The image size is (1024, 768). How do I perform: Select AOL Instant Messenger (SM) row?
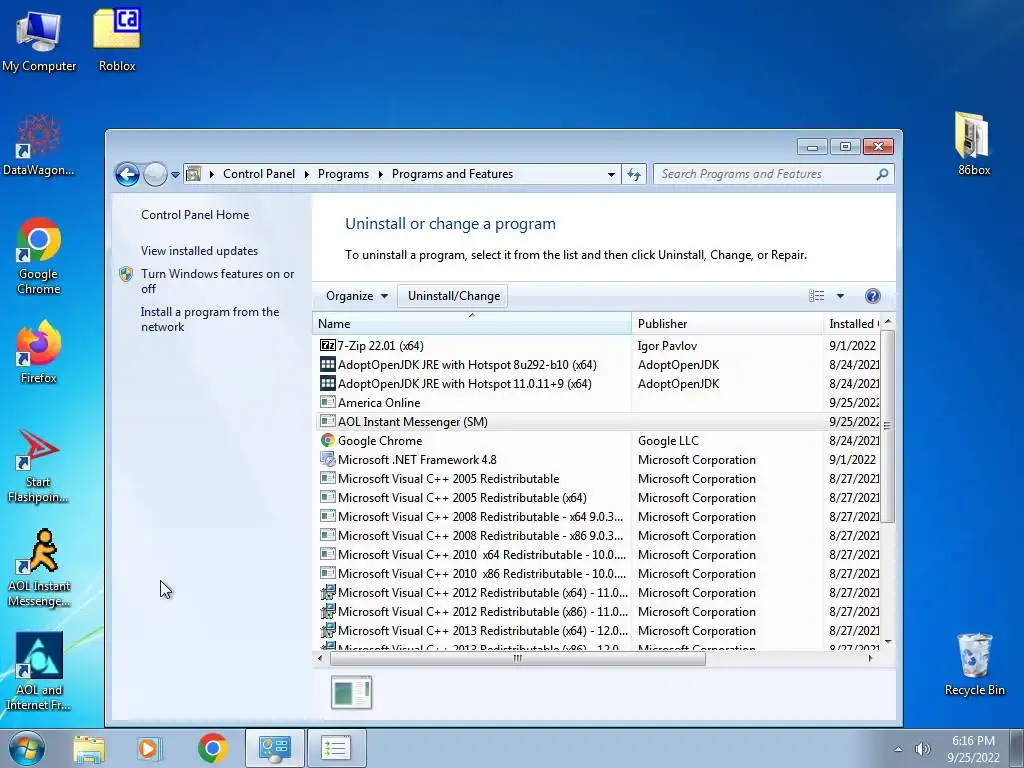coord(598,422)
